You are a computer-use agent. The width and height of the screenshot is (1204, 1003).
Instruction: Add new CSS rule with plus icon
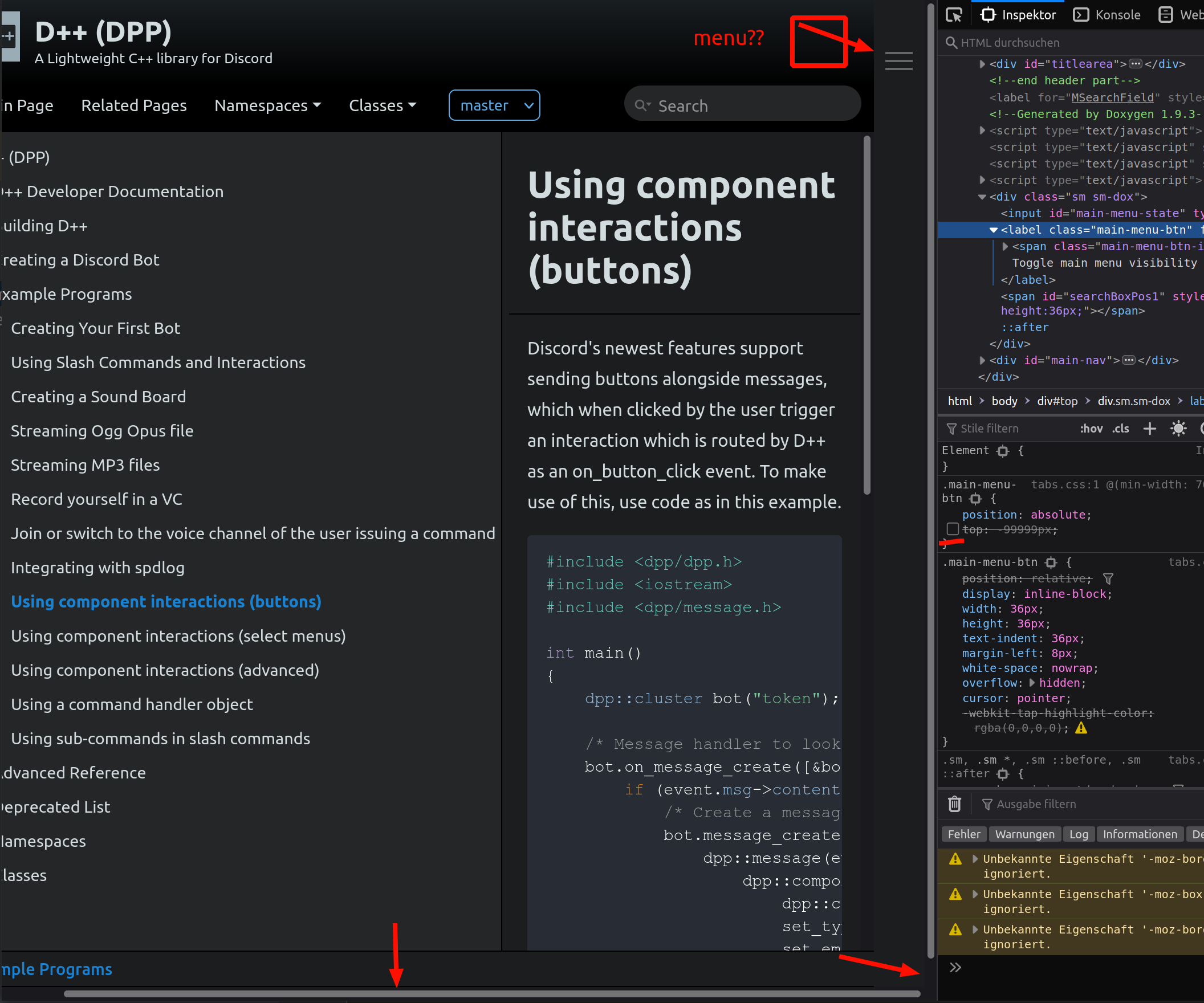pyautogui.click(x=1149, y=429)
